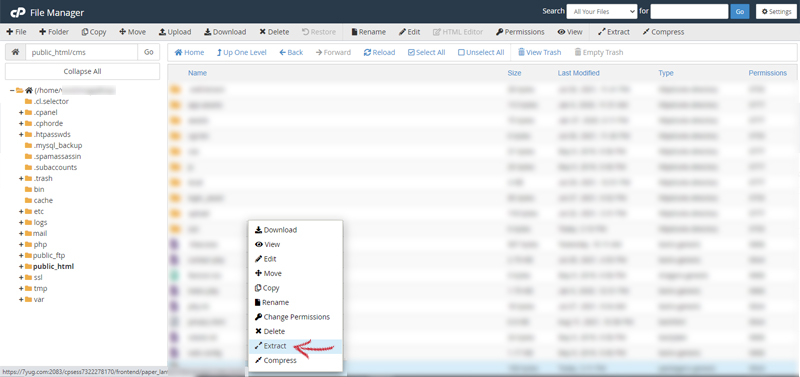Choose Rename from the context menu
The height and width of the screenshot is (377, 800).
pos(295,303)
